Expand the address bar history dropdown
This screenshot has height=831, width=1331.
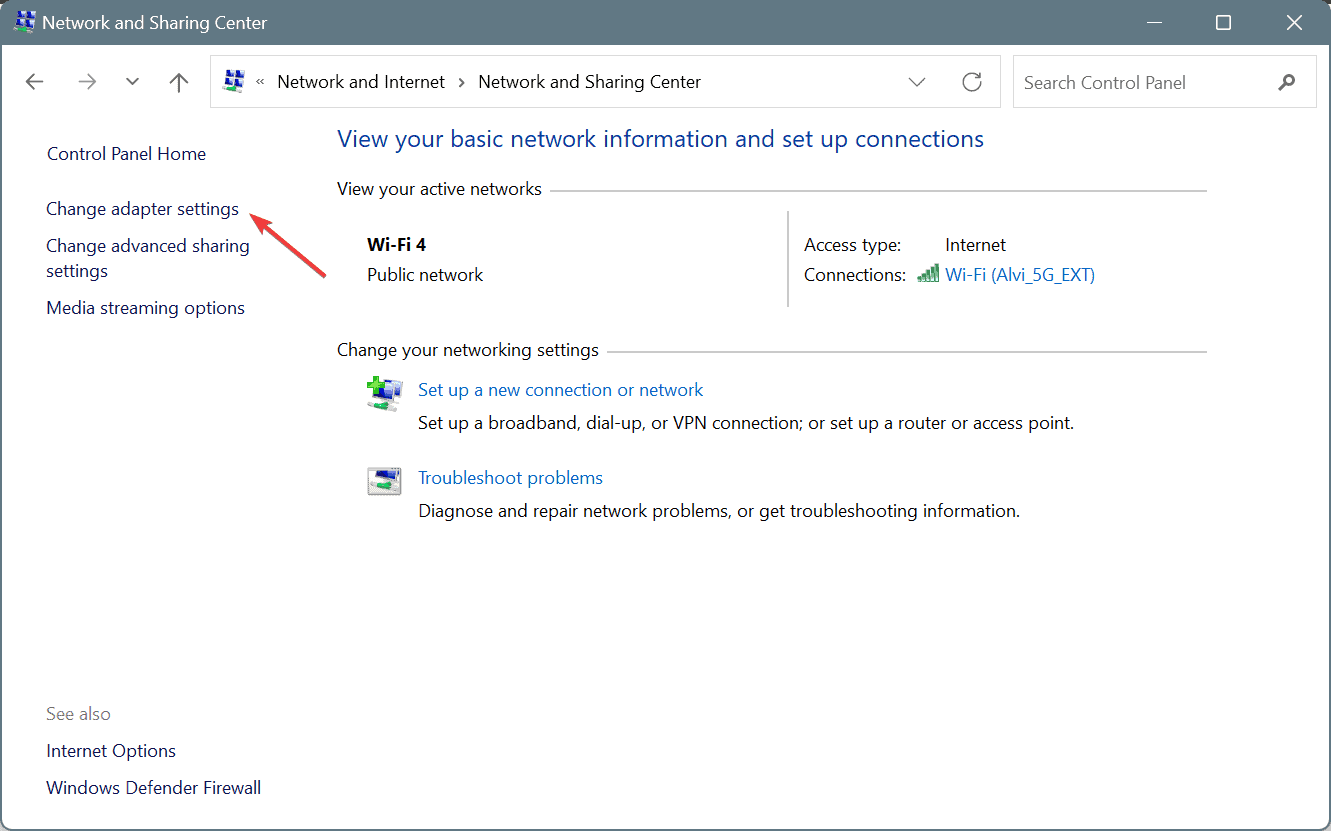(917, 82)
